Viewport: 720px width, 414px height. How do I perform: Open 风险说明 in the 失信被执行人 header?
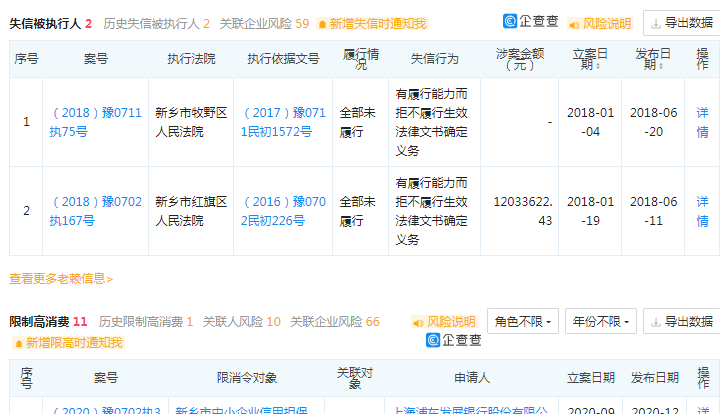599,23
